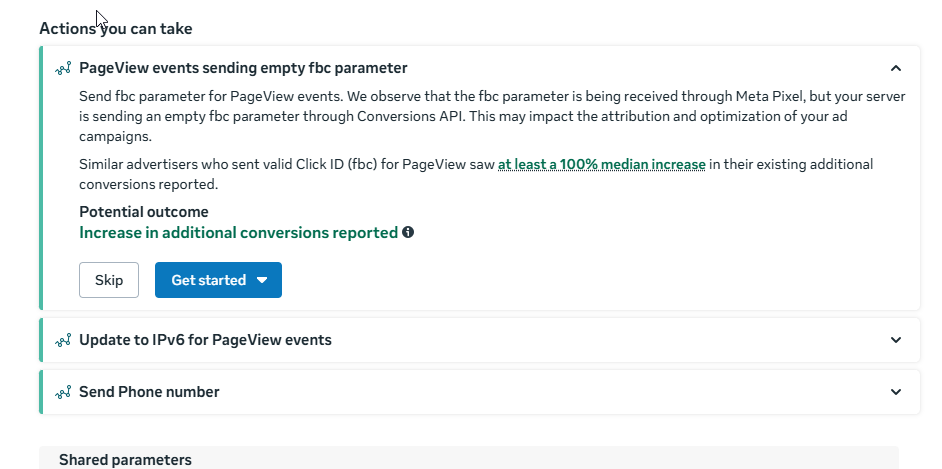Click the Shared parameters section header
This screenshot has width=942, height=469.
click(x=125, y=460)
